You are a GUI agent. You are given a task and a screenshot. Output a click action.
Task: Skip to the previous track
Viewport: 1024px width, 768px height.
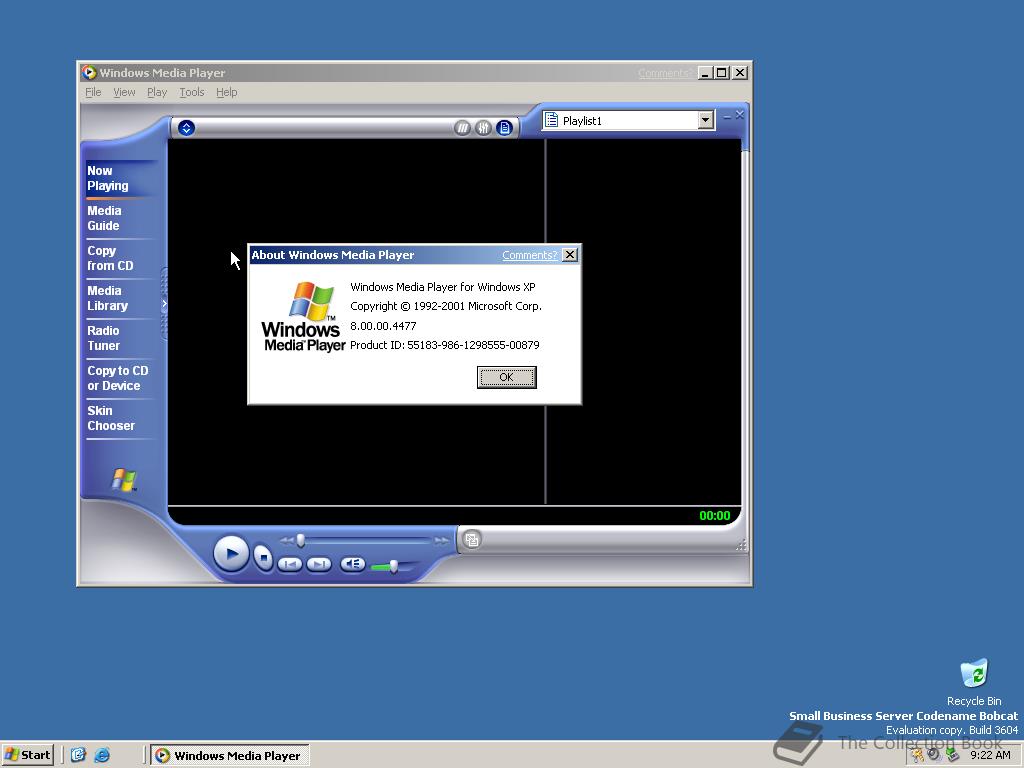[x=290, y=564]
